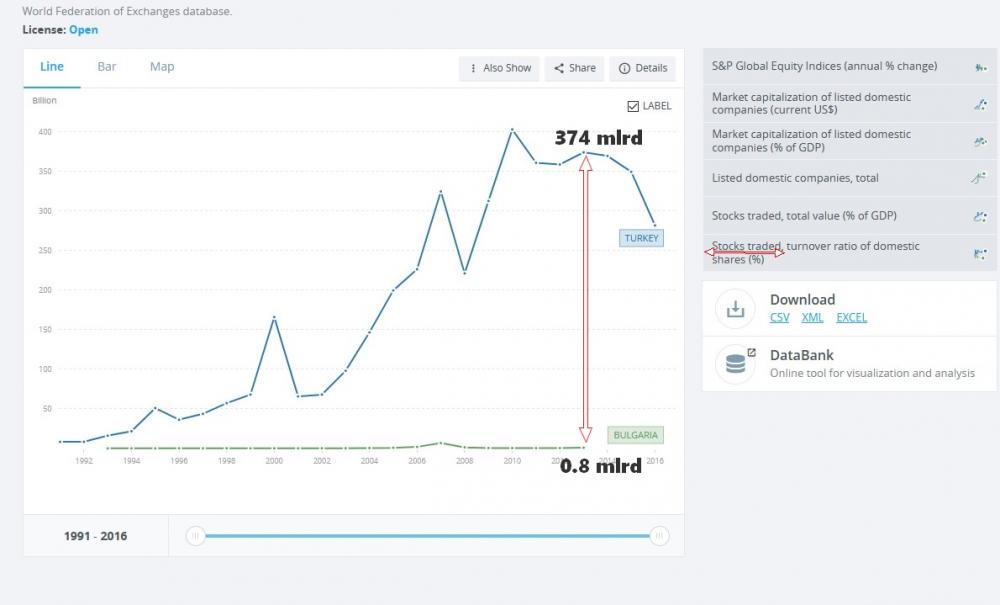Open the Also Show menu
The height and width of the screenshot is (605, 1000).
(499, 68)
